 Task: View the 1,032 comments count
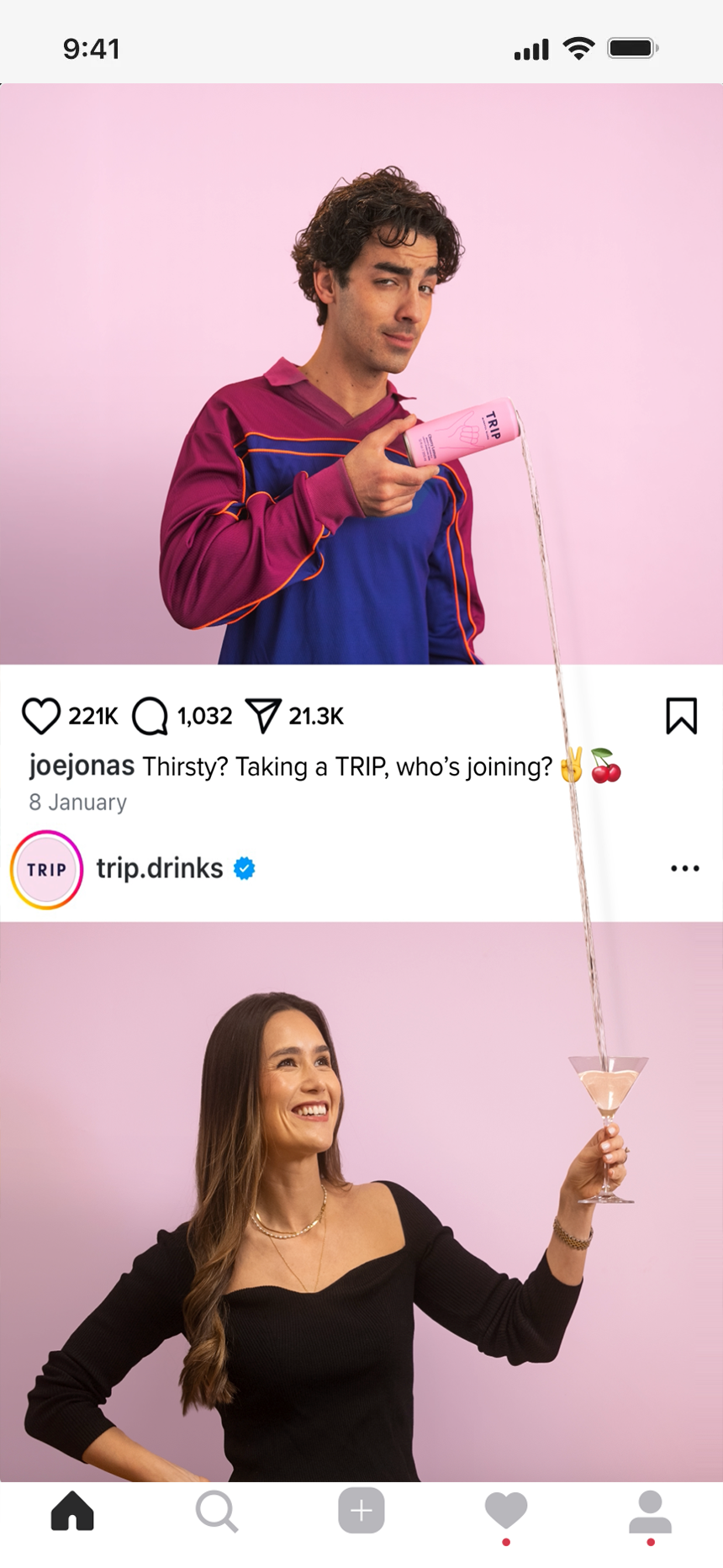coord(204,716)
